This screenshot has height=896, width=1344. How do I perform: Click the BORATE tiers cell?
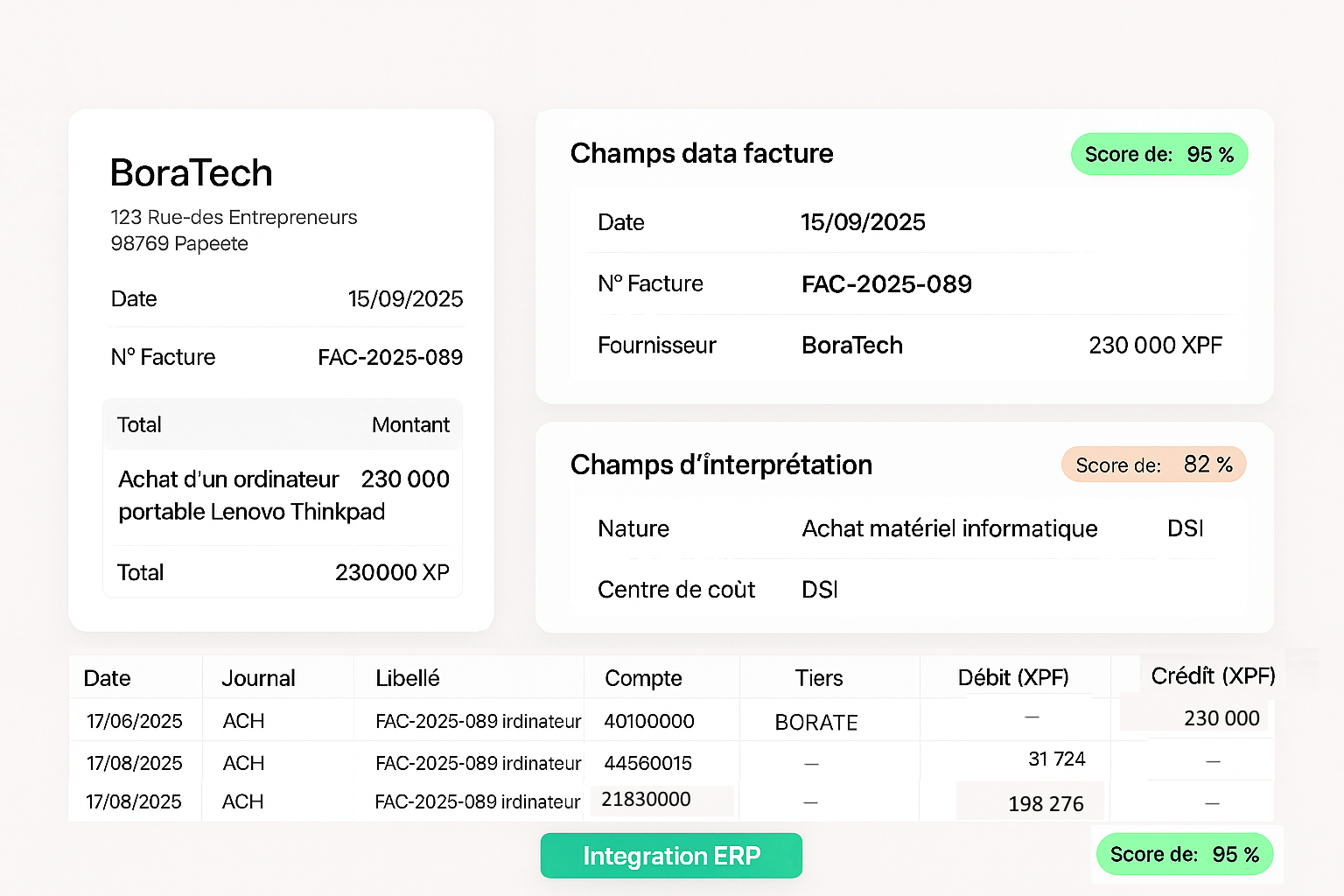(816, 723)
